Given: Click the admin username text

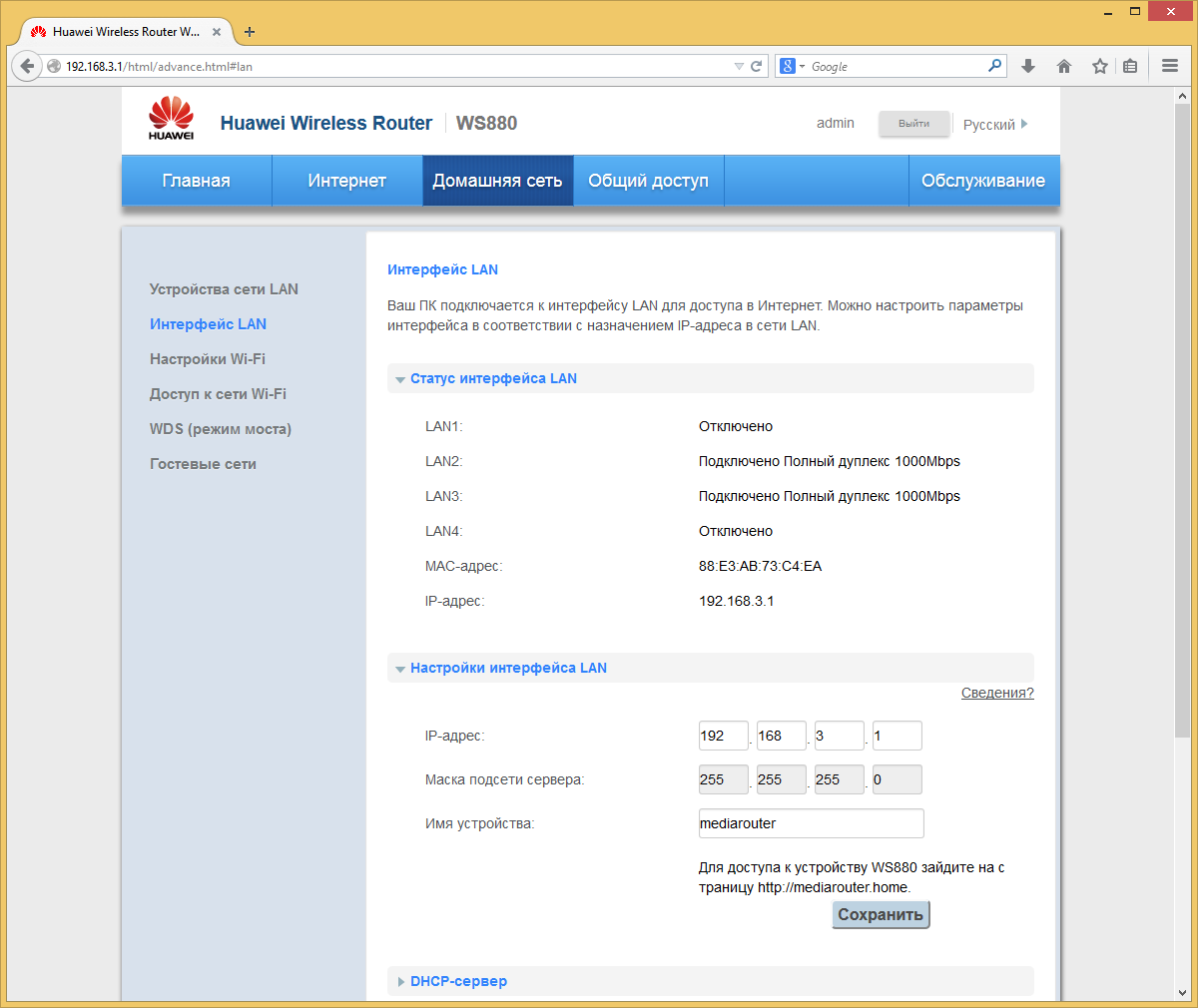Looking at the screenshot, I should [836, 123].
